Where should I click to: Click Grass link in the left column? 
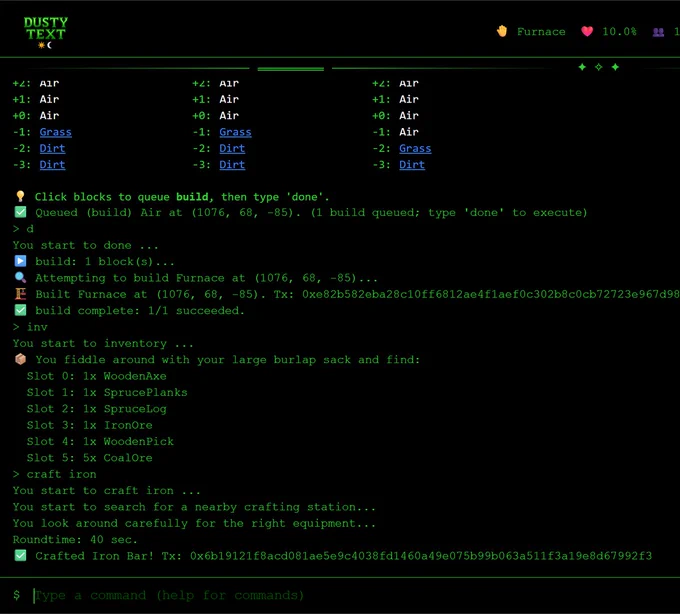click(x=56, y=132)
